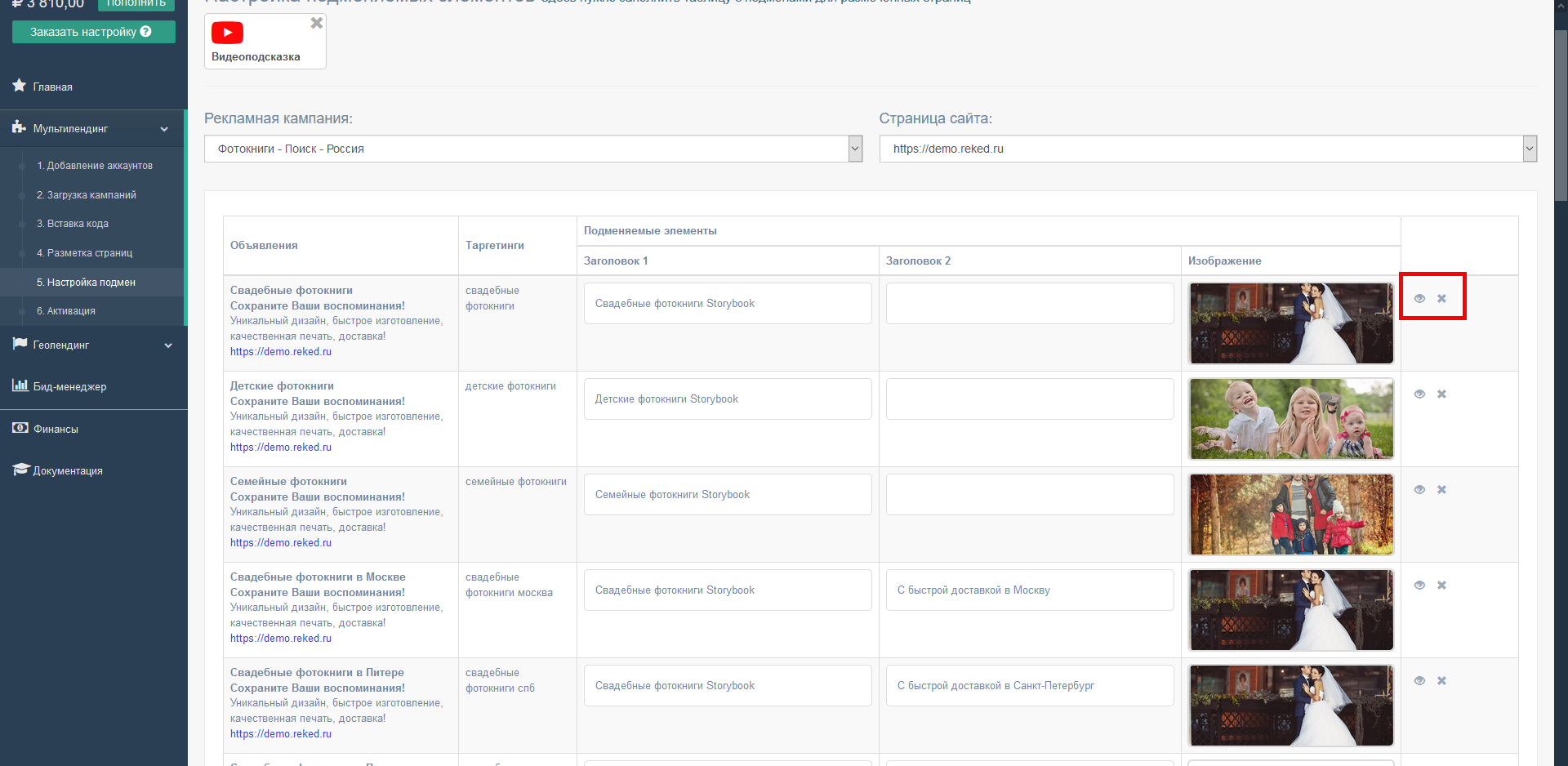Click the help icon on Заказать настройку
The width and height of the screenshot is (1568, 766).
146,32
